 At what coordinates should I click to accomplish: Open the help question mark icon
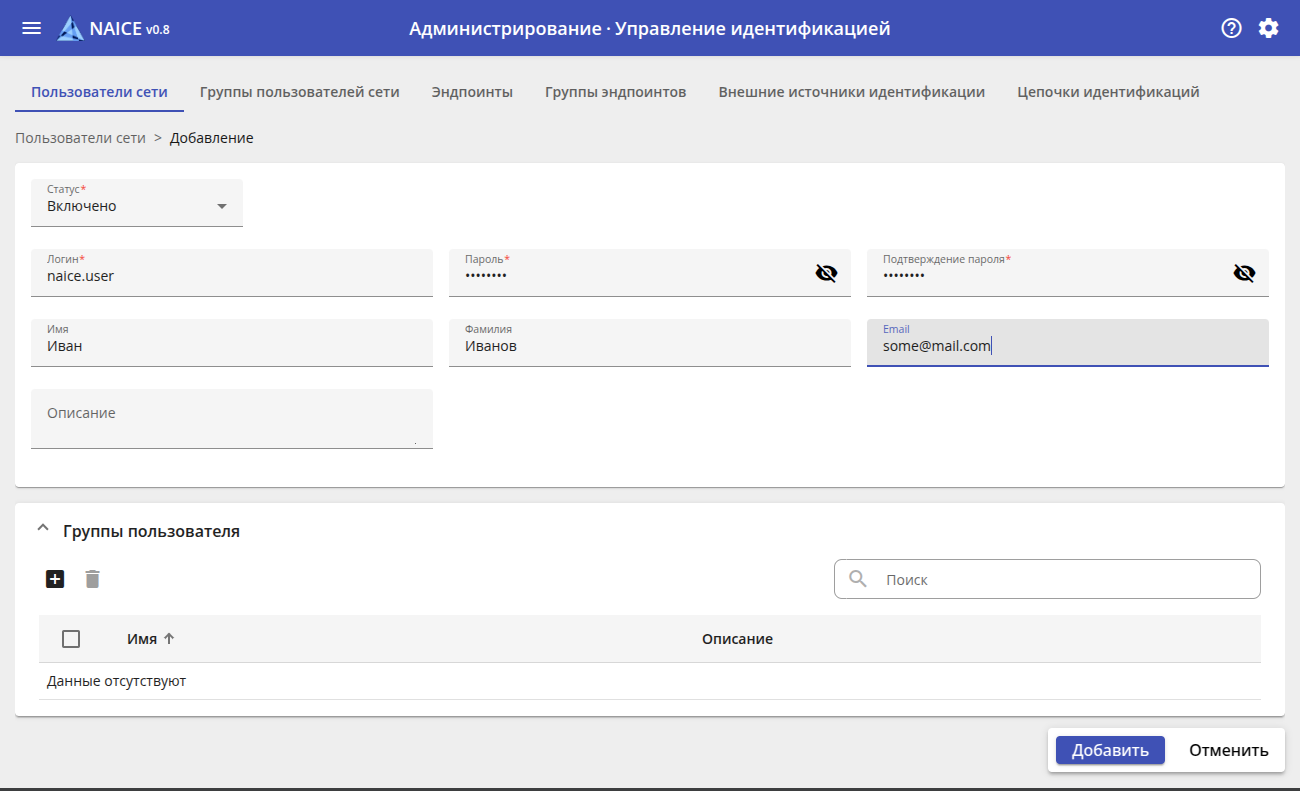pyautogui.click(x=1231, y=28)
